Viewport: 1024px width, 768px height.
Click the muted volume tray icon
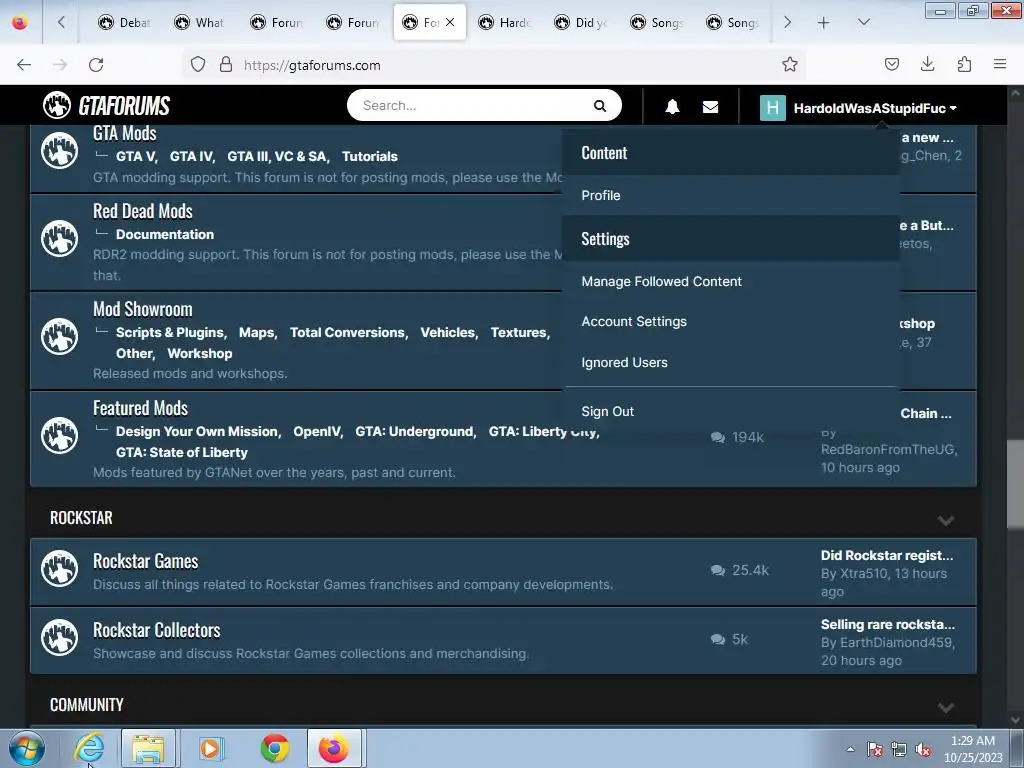[x=923, y=750]
